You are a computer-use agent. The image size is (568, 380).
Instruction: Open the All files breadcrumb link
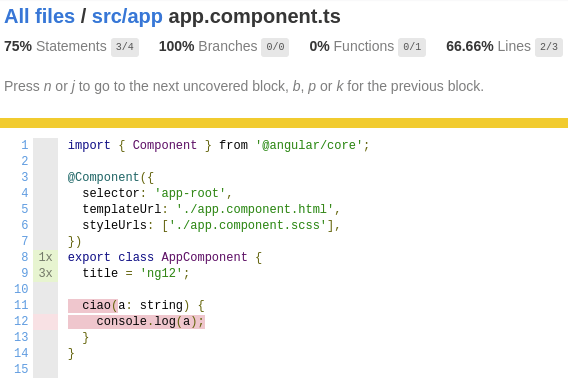(39, 16)
